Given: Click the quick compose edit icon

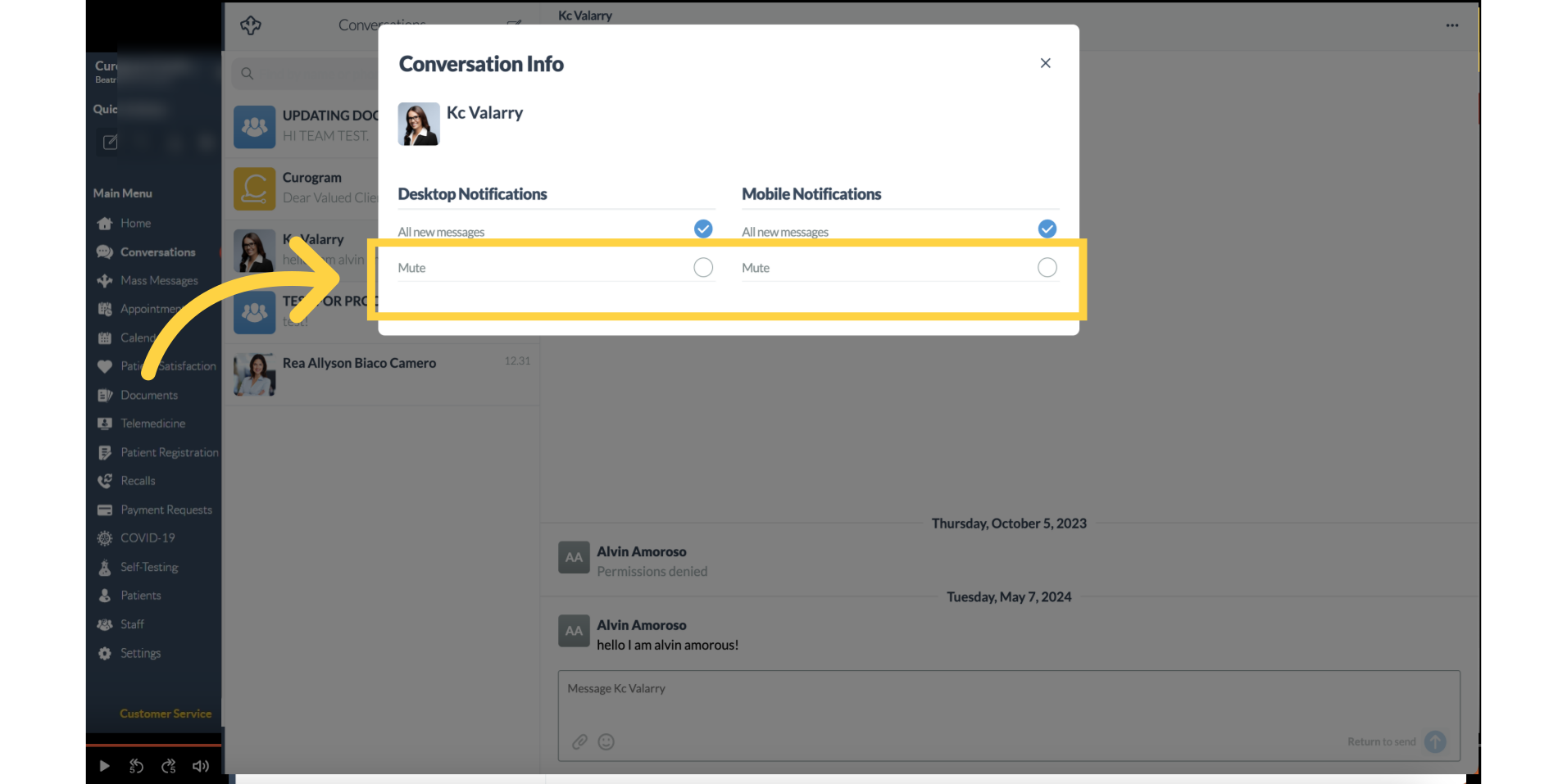Looking at the screenshot, I should [109, 143].
